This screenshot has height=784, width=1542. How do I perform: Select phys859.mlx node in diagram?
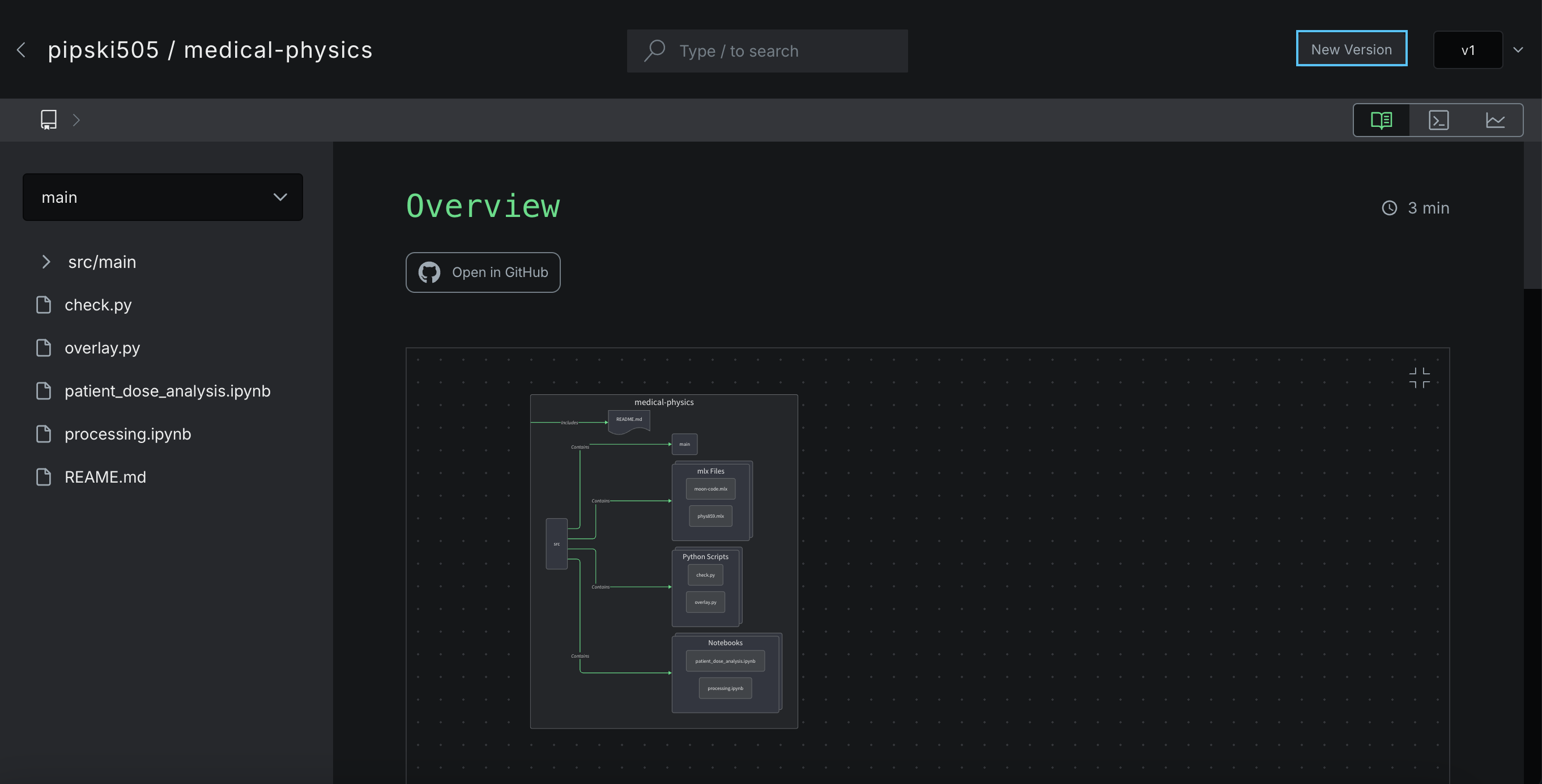click(710, 516)
